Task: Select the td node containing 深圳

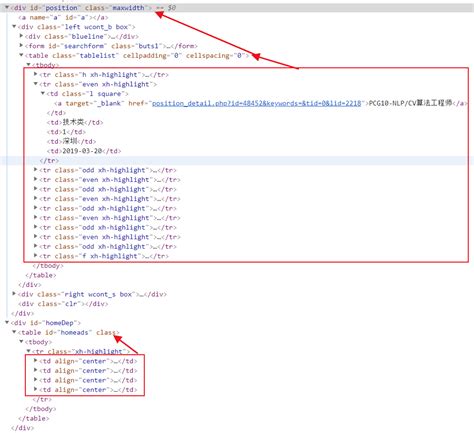Action: click(71, 141)
